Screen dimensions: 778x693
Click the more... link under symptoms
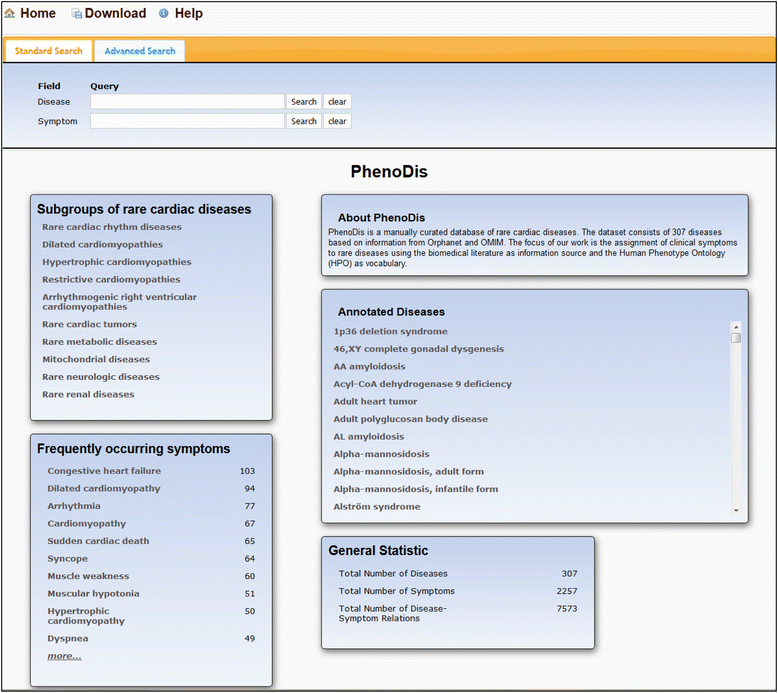pyautogui.click(x=65, y=656)
